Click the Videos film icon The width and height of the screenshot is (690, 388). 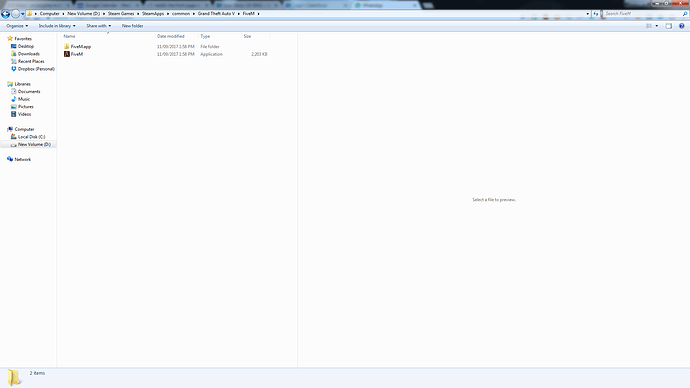tap(14, 114)
